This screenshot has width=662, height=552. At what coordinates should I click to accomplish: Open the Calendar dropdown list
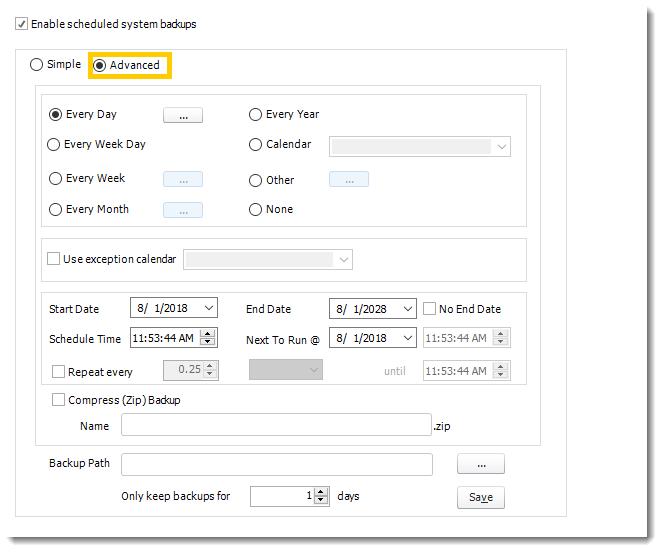coord(502,147)
